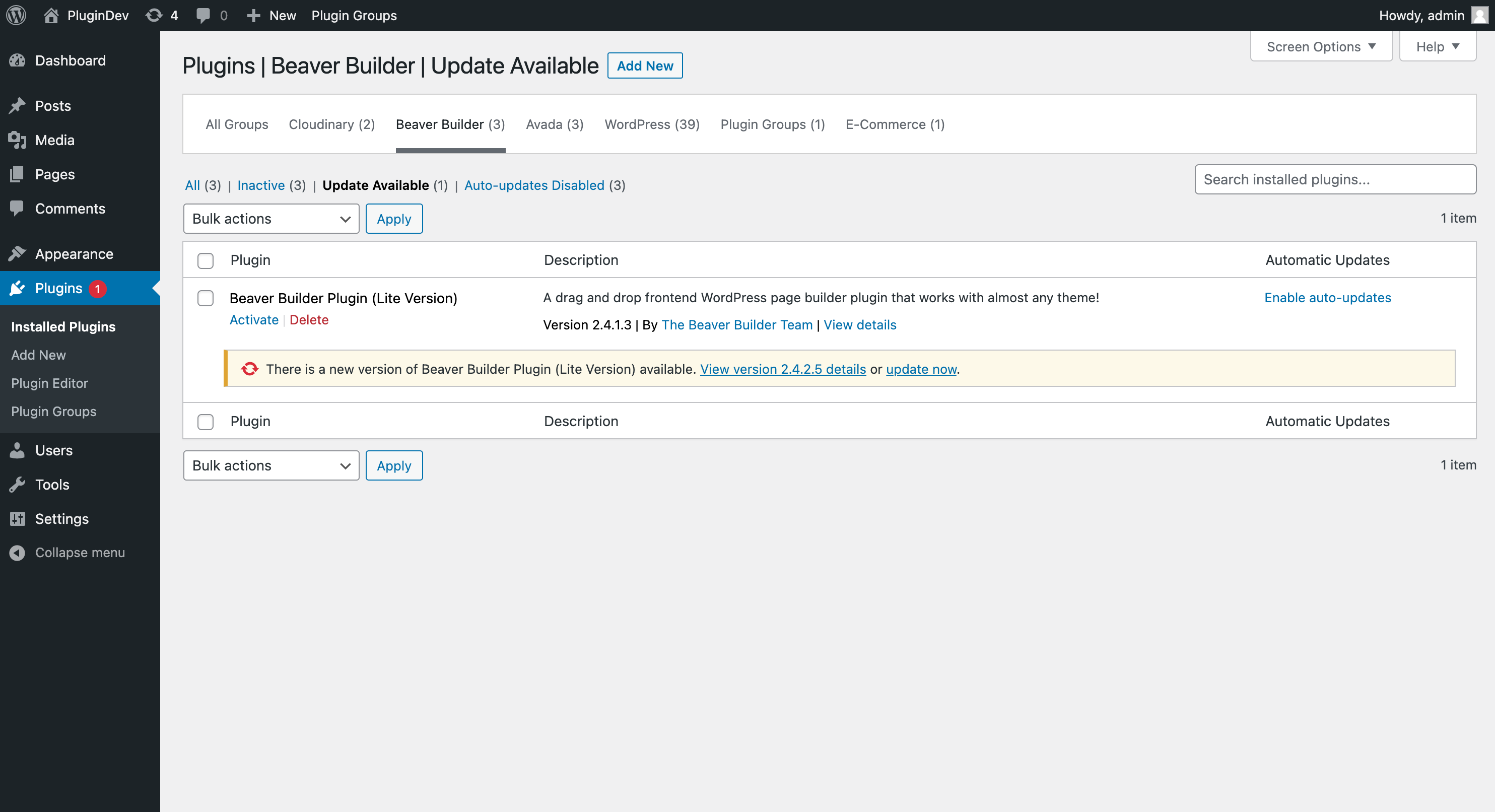This screenshot has height=812, width=1495.
Task: Click the Dashboard gauge icon
Action: pos(18,60)
